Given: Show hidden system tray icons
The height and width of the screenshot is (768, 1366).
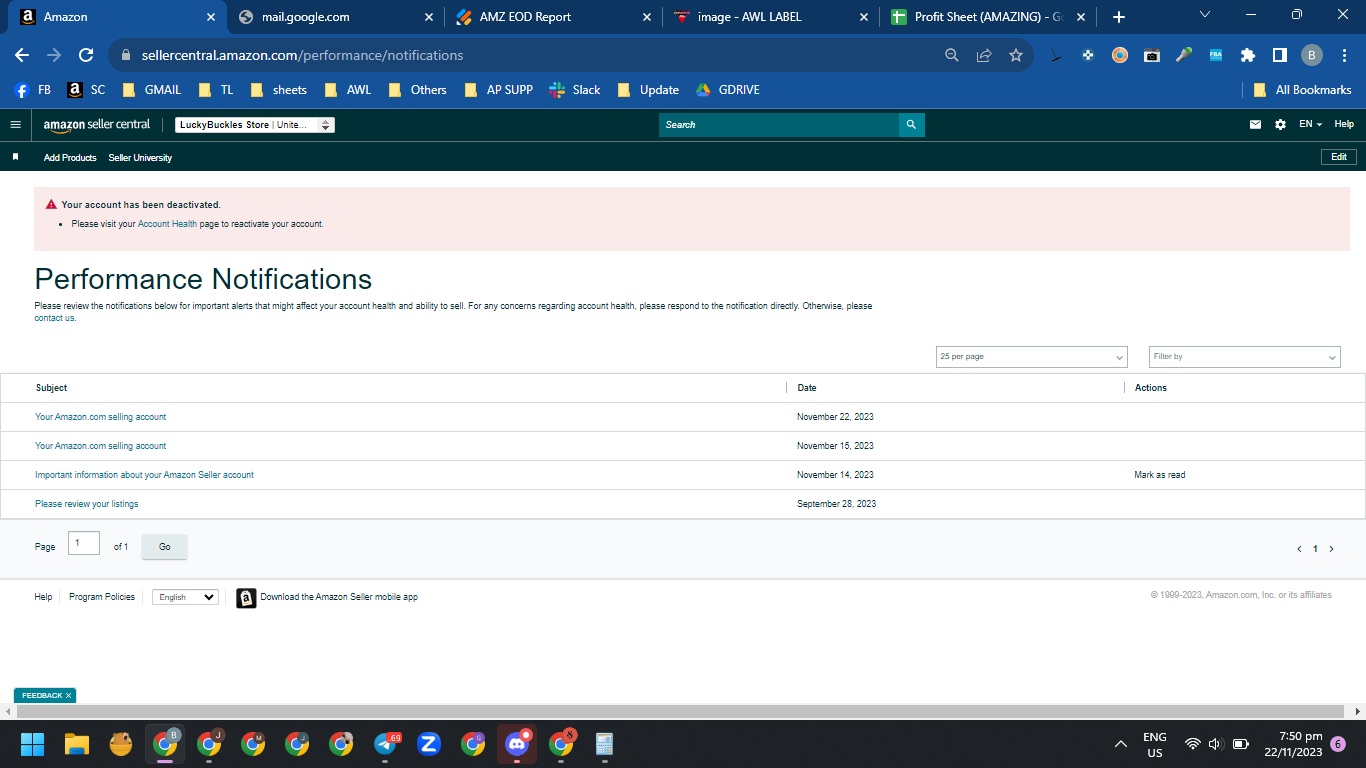Looking at the screenshot, I should (x=1122, y=745).
